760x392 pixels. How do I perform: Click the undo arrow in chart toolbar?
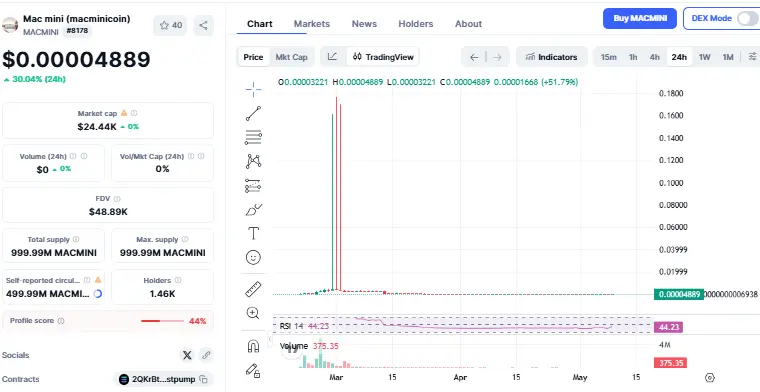(x=474, y=57)
